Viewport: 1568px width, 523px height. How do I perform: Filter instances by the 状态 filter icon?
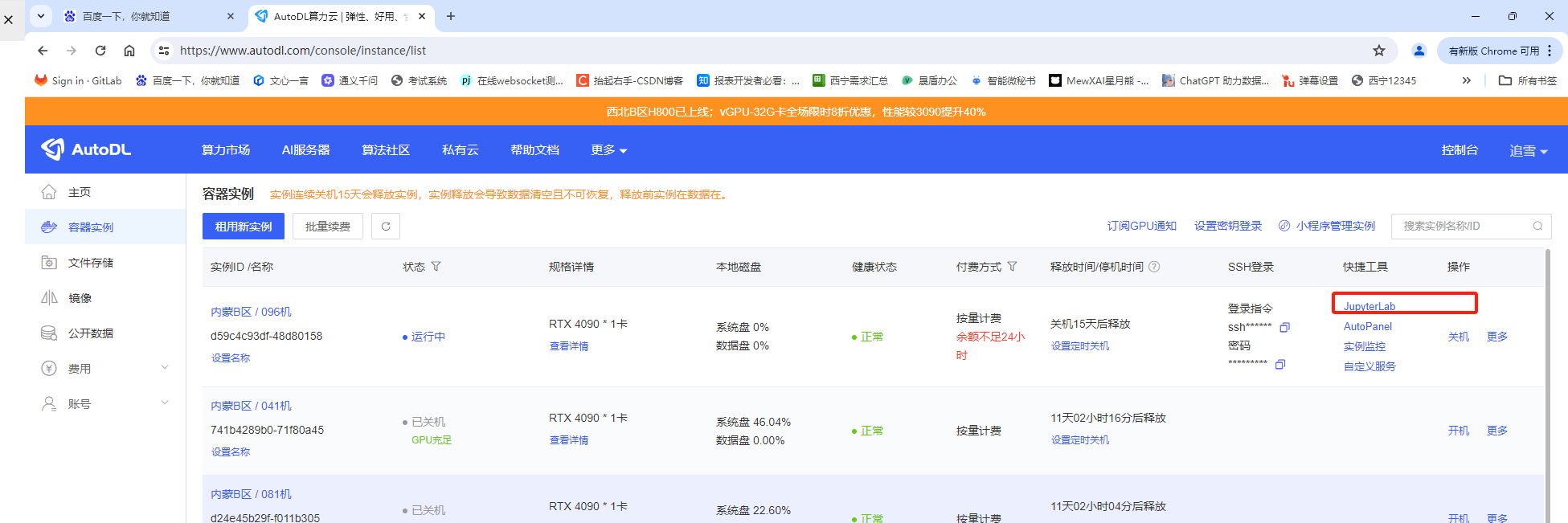(x=436, y=267)
